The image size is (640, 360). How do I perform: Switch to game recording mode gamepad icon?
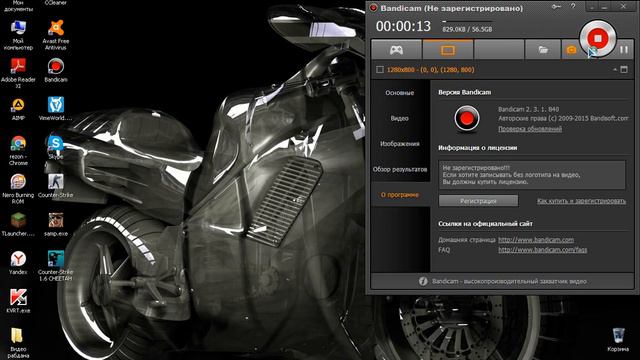click(x=396, y=50)
